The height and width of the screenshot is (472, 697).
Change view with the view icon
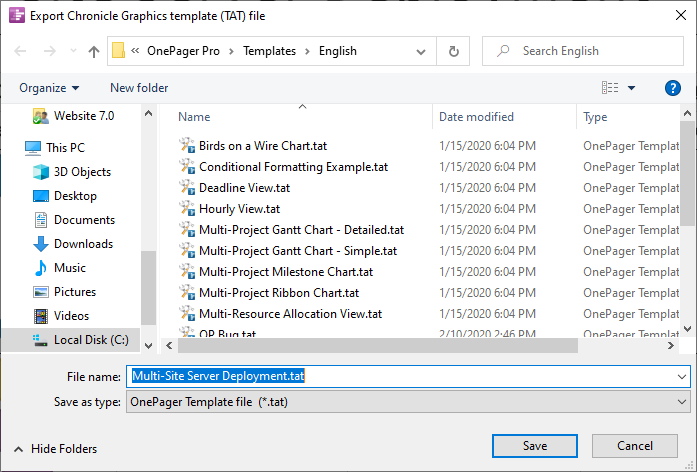click(x=610, y=88)
